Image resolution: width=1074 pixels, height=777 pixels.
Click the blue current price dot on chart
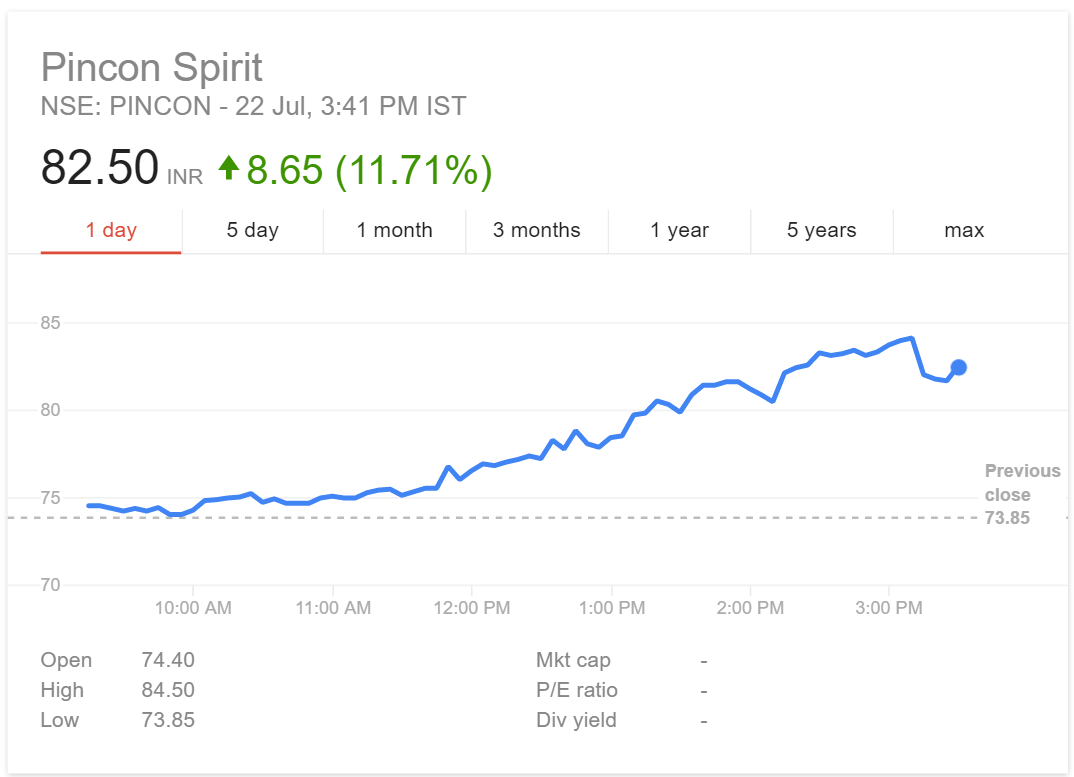click(958, 367)
